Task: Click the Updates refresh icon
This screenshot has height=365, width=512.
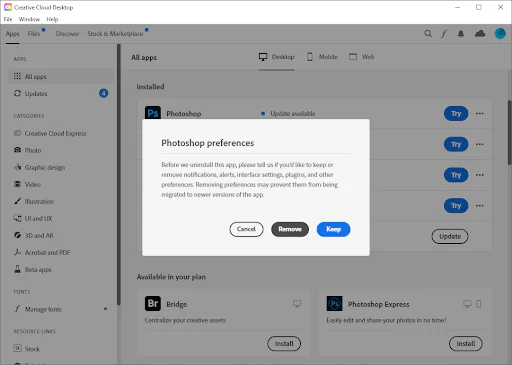Action: tap(17, 93)
